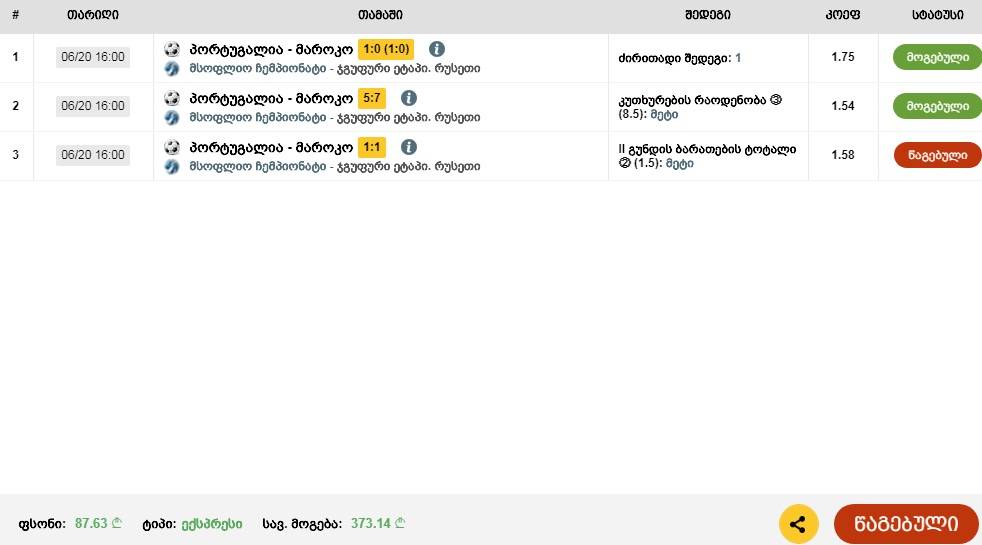Click the yellow share button
This screenshot has width=982, height=545.
point(799,524)
